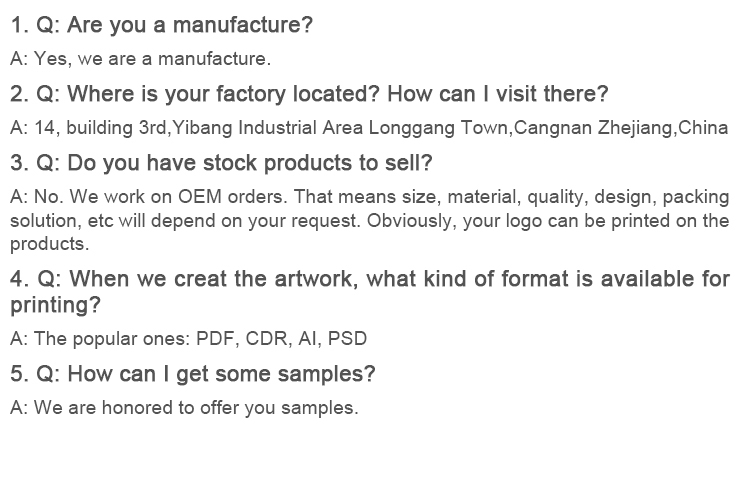The height and width of the screenshot is (487, 750).
Task: Click the lone word 'products.'
Action: (50, 244)
